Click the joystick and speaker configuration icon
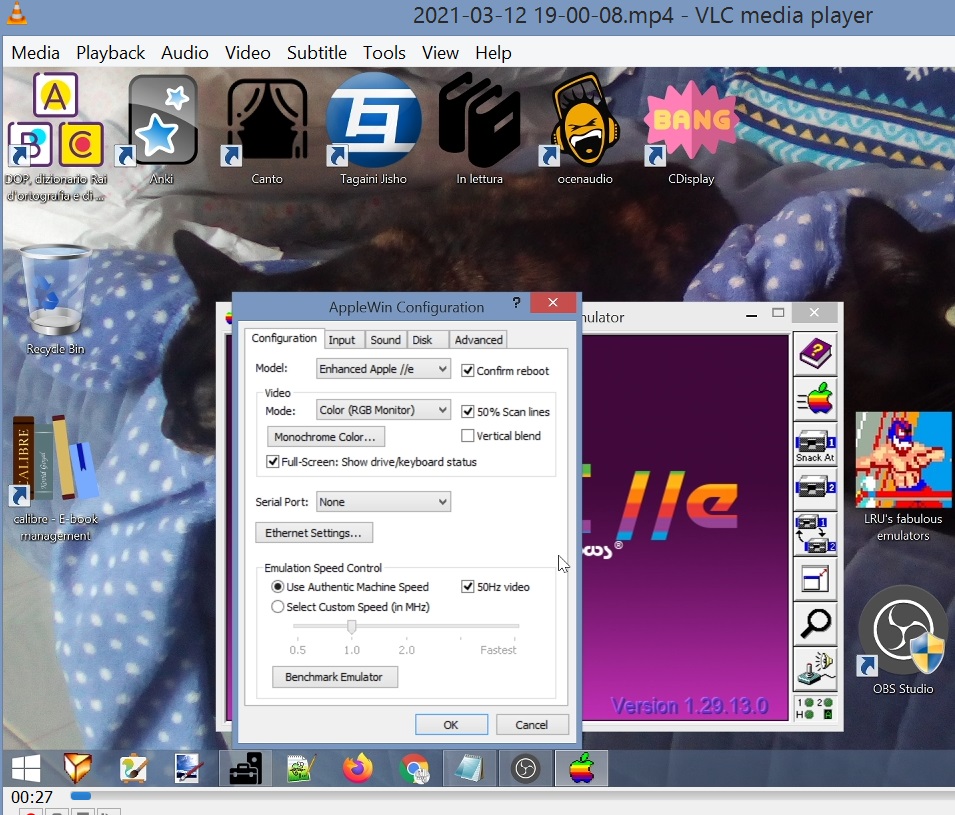The image size is (955, 815). 815,667
